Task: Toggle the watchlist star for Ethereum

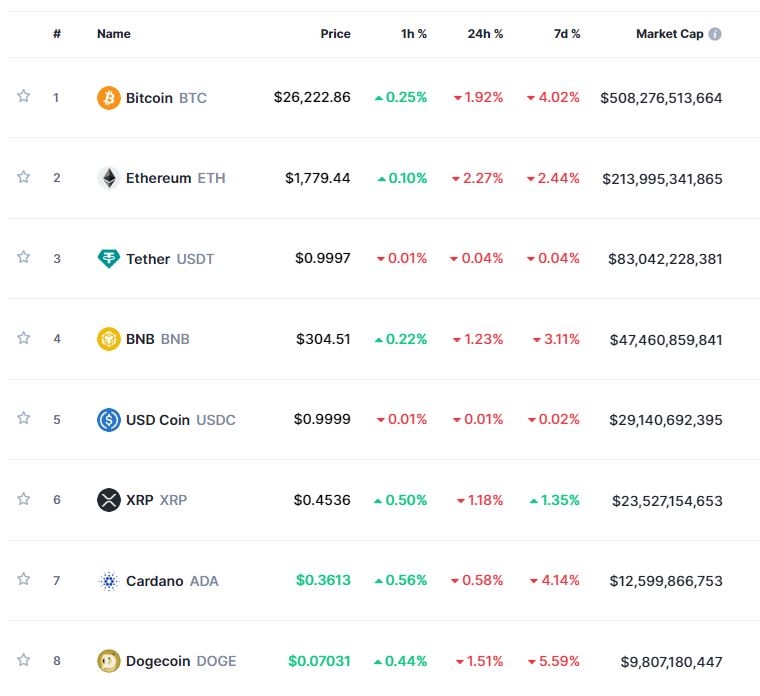Action: [x=23, y=177]
